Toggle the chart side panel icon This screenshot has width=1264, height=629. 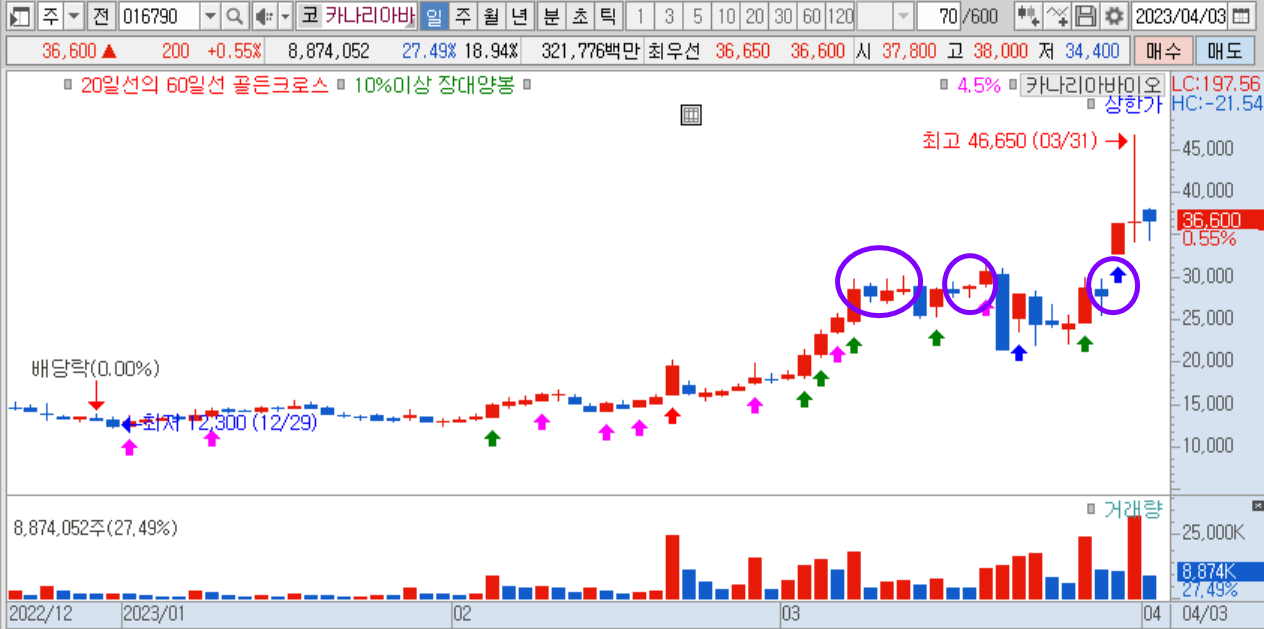point(19,15)
